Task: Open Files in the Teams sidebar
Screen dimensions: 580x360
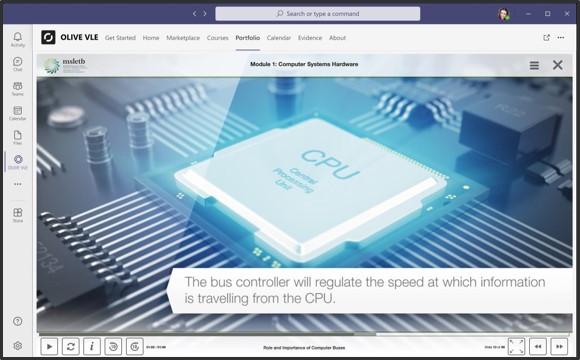Action: (x=17, y=137)
